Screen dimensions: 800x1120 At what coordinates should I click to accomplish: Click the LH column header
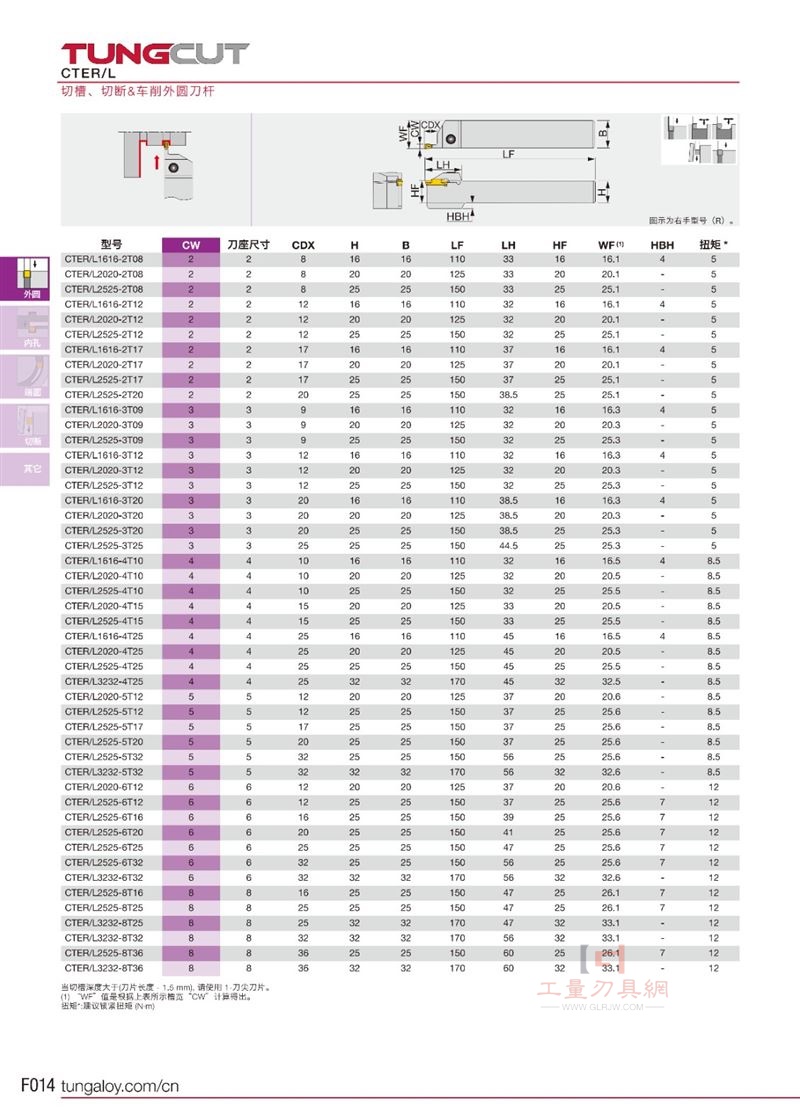tap(508, 245)
